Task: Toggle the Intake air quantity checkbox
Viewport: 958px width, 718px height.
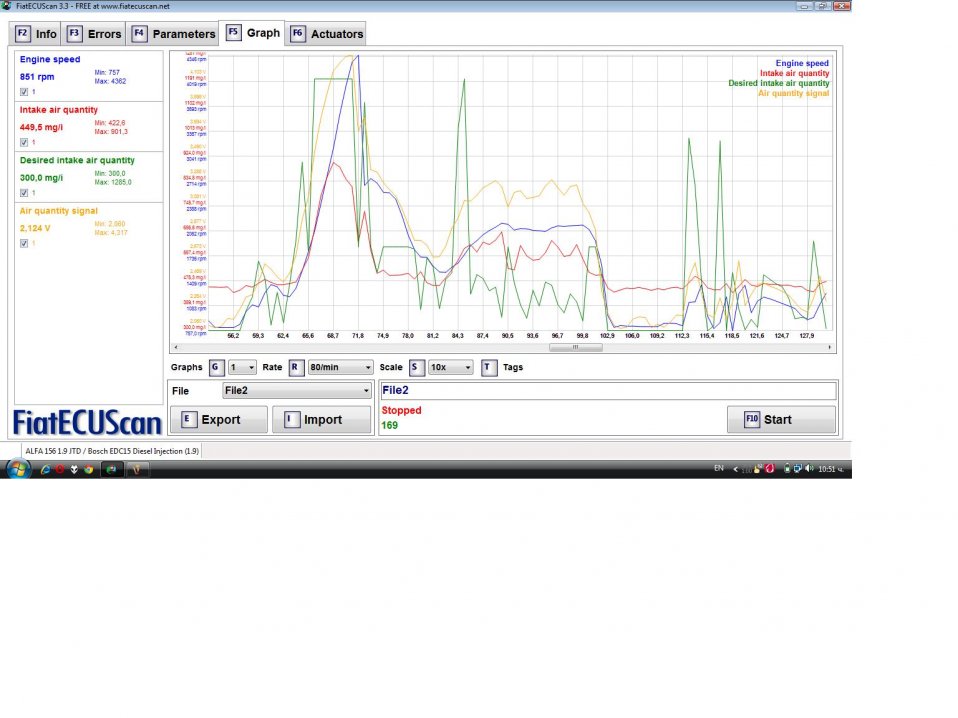Action: [x=24, y=142]
